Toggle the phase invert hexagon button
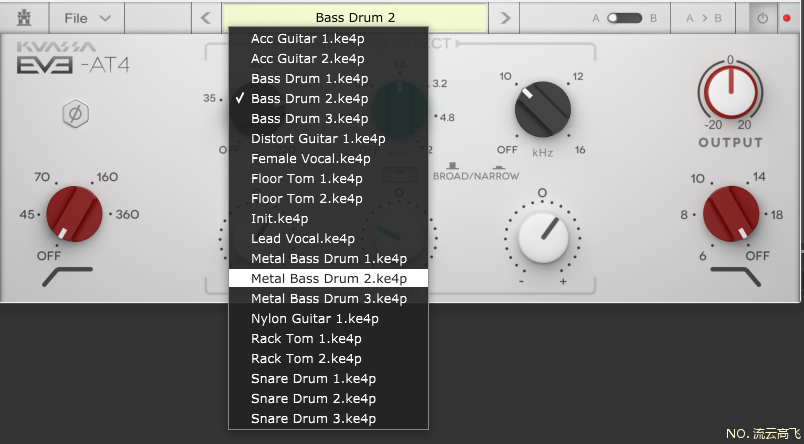 pos(76,113)
